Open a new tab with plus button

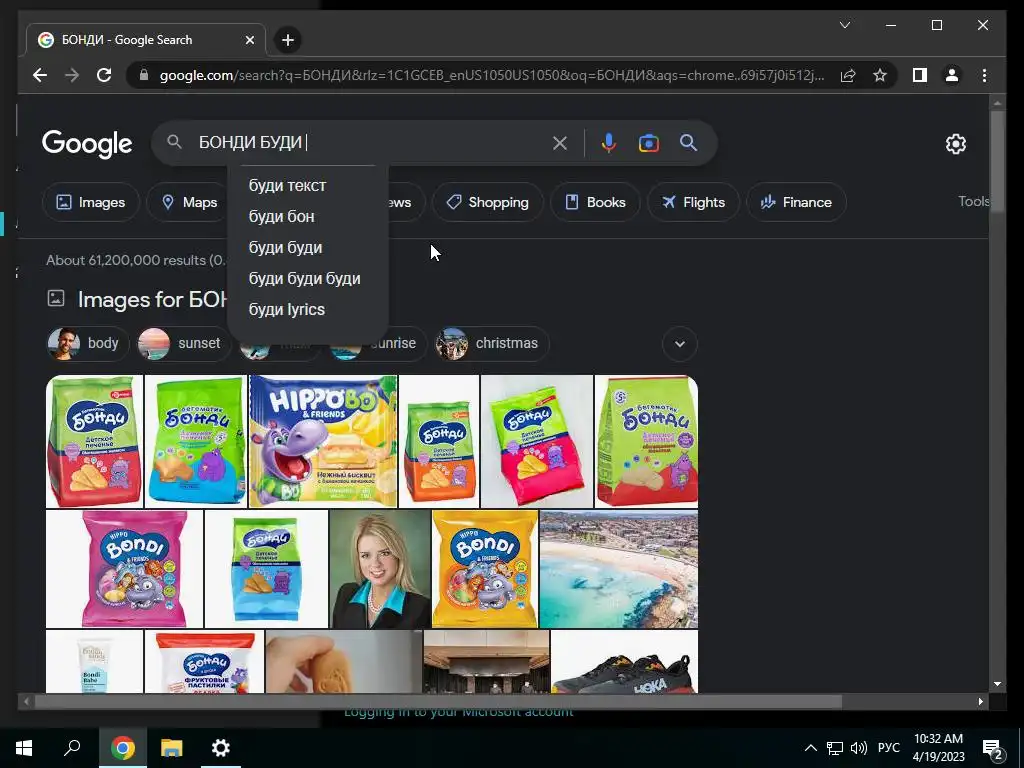[x=287, y=40]
